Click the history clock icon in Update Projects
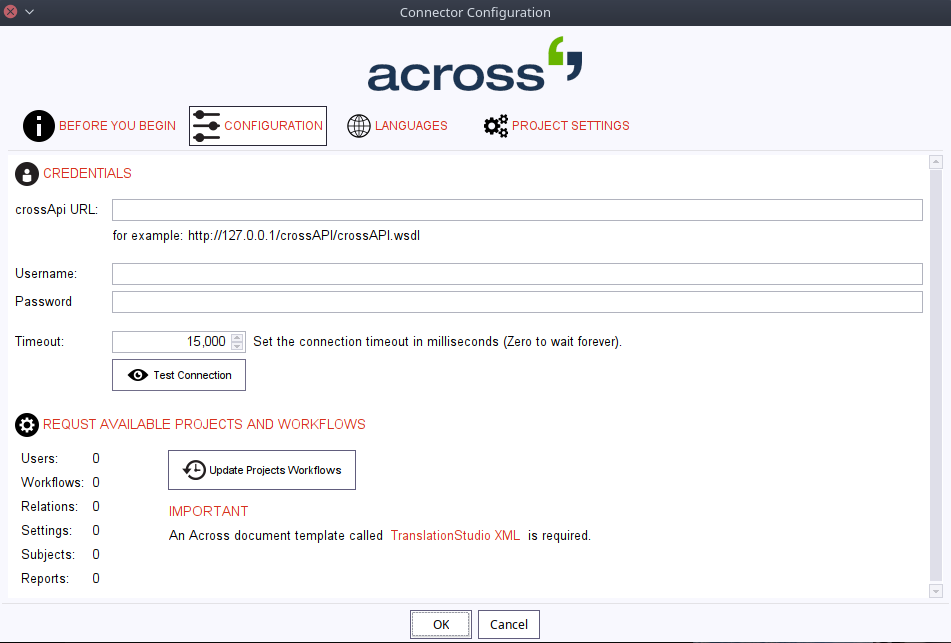Image resolution: width=951 pixels, height=643 pixels. [x=194, y=470]
